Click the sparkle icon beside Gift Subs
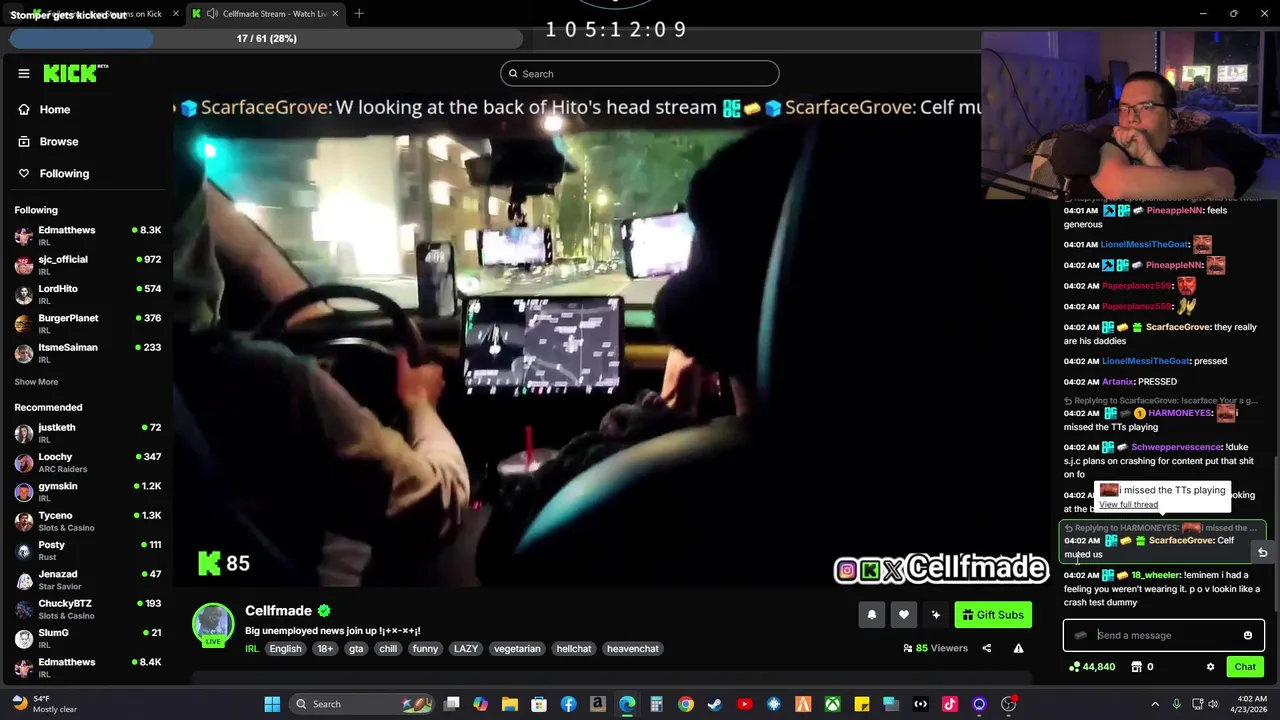Viewport: 1280px width, 720px height. [x=935, y=615]
